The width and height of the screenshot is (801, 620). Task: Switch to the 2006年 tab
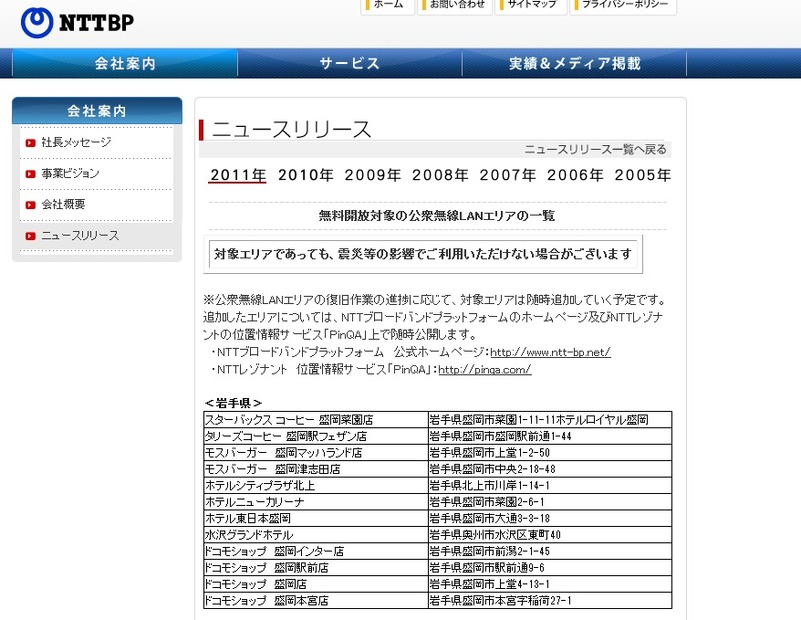(x=575, y=175)
